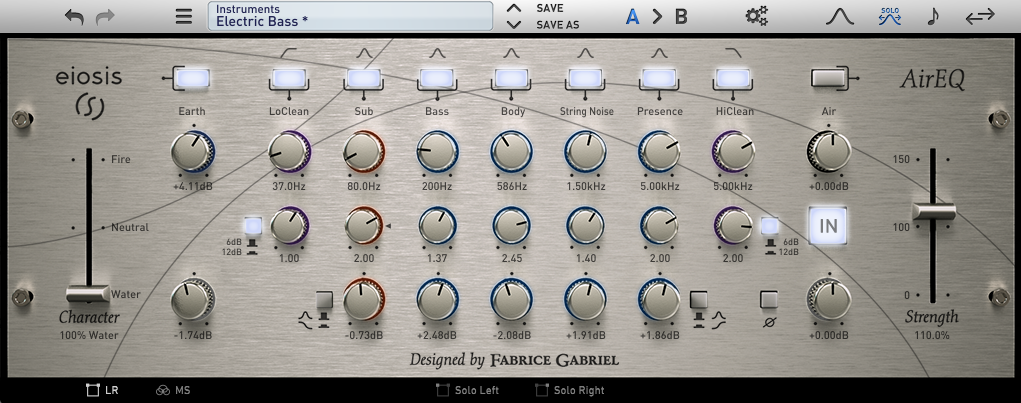
Task: Select the B comparison state
Action: 681,16
